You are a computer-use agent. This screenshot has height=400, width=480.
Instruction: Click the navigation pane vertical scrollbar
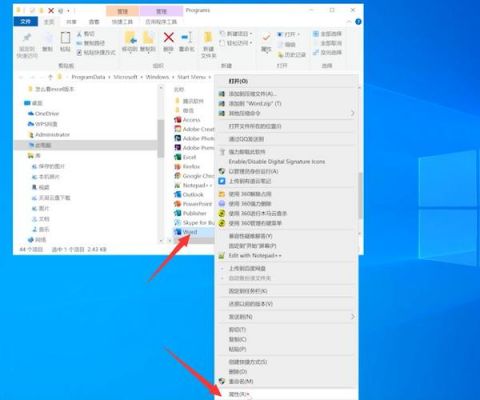161,138
